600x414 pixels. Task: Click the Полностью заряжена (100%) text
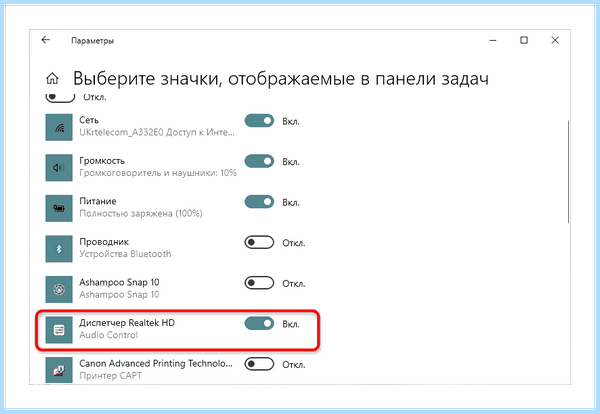(x=141, y=214)
